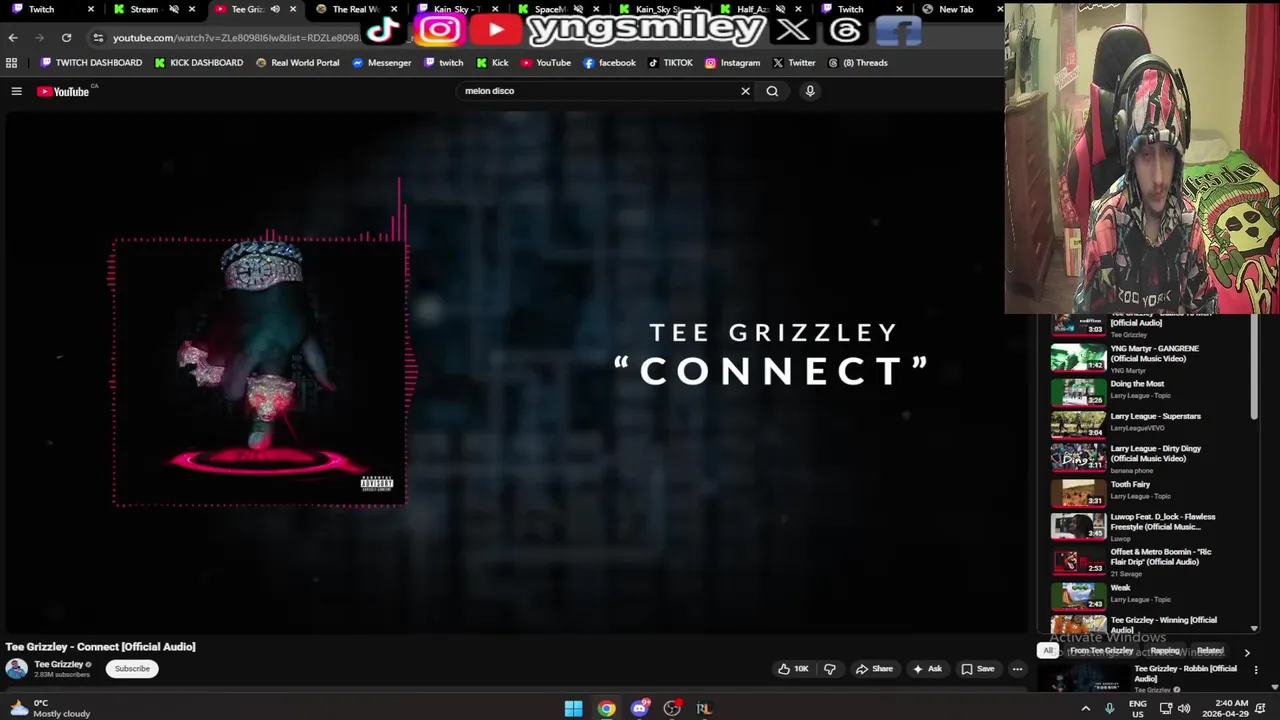Click the search magnifier icon
This screenshot has width=1280, height=720.
coord(772,91)
